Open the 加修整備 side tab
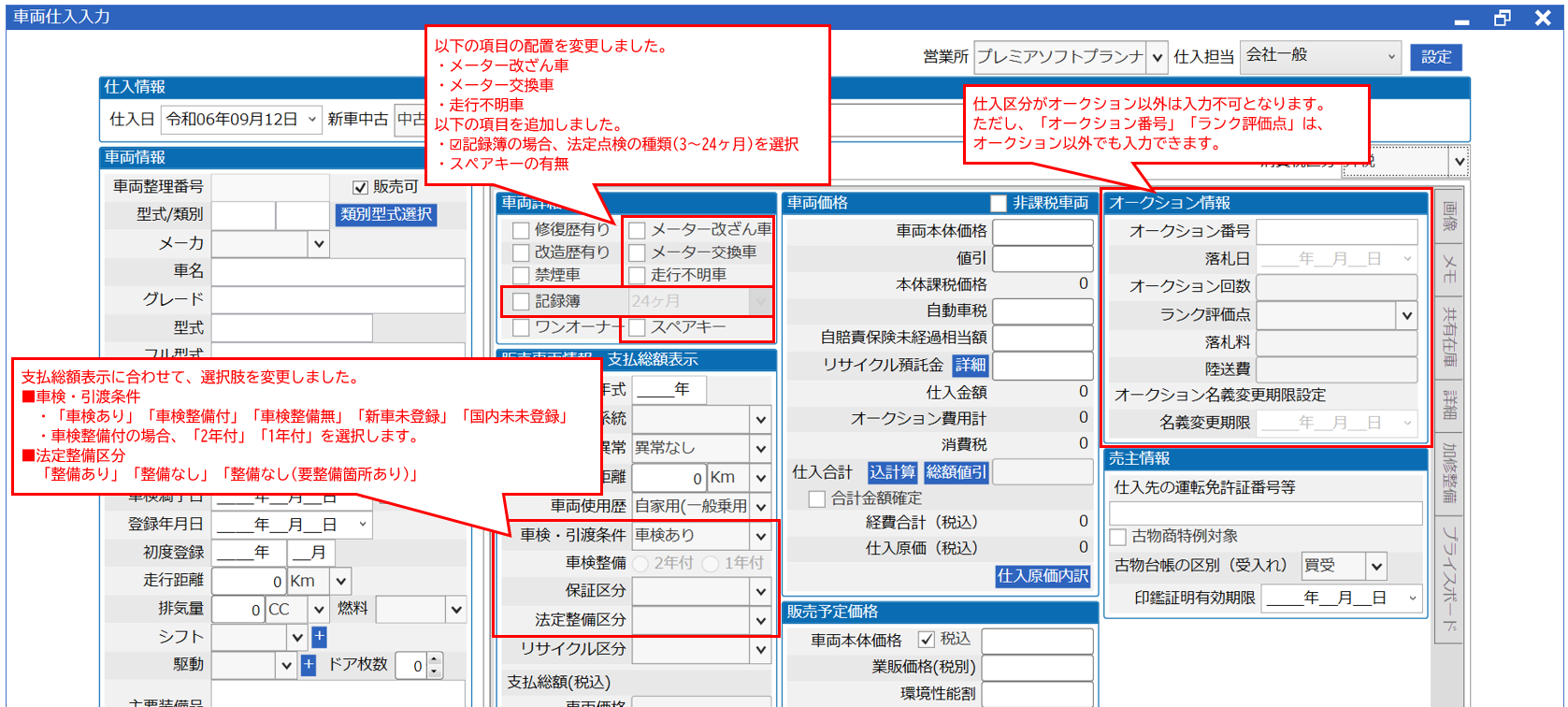1568x707 pixels. [1448, 472]
